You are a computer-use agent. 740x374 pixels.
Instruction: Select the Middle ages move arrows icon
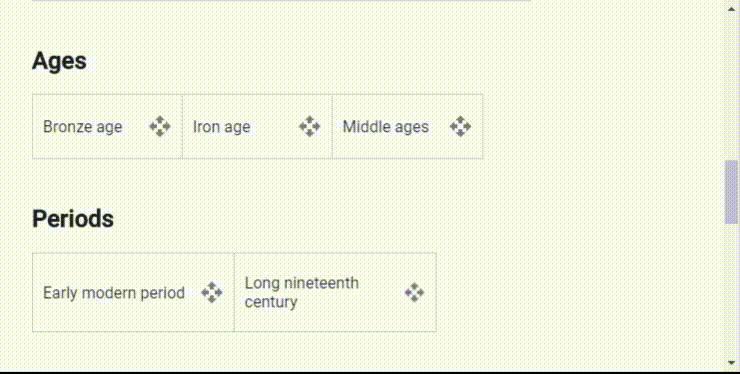460,127
